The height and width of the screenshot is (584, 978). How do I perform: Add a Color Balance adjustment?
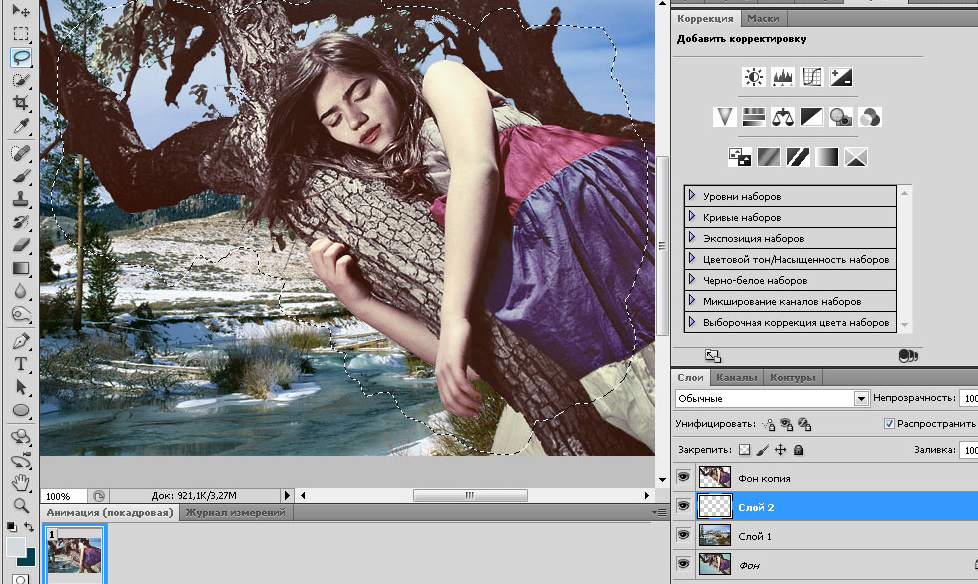(782, 117)
